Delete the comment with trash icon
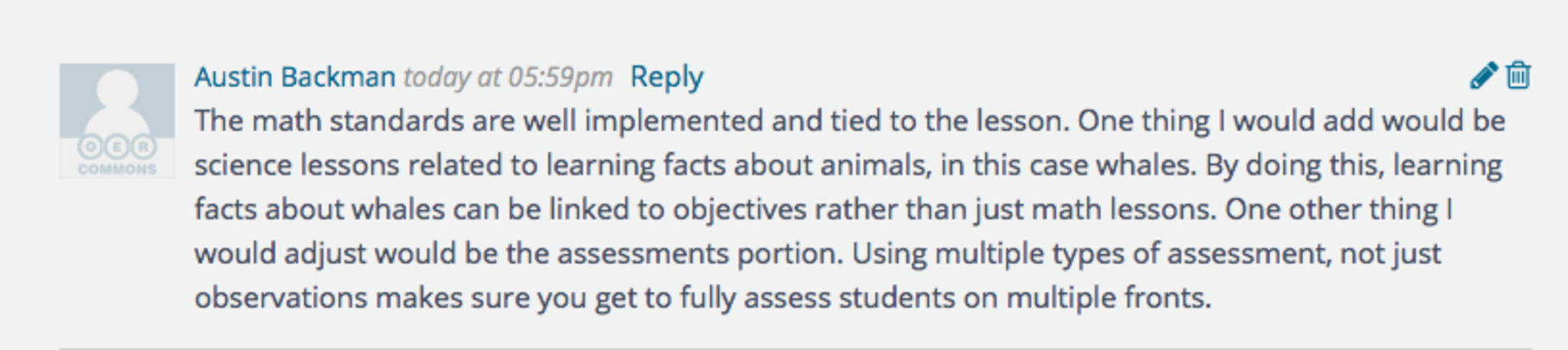 tap(1518, 76)
